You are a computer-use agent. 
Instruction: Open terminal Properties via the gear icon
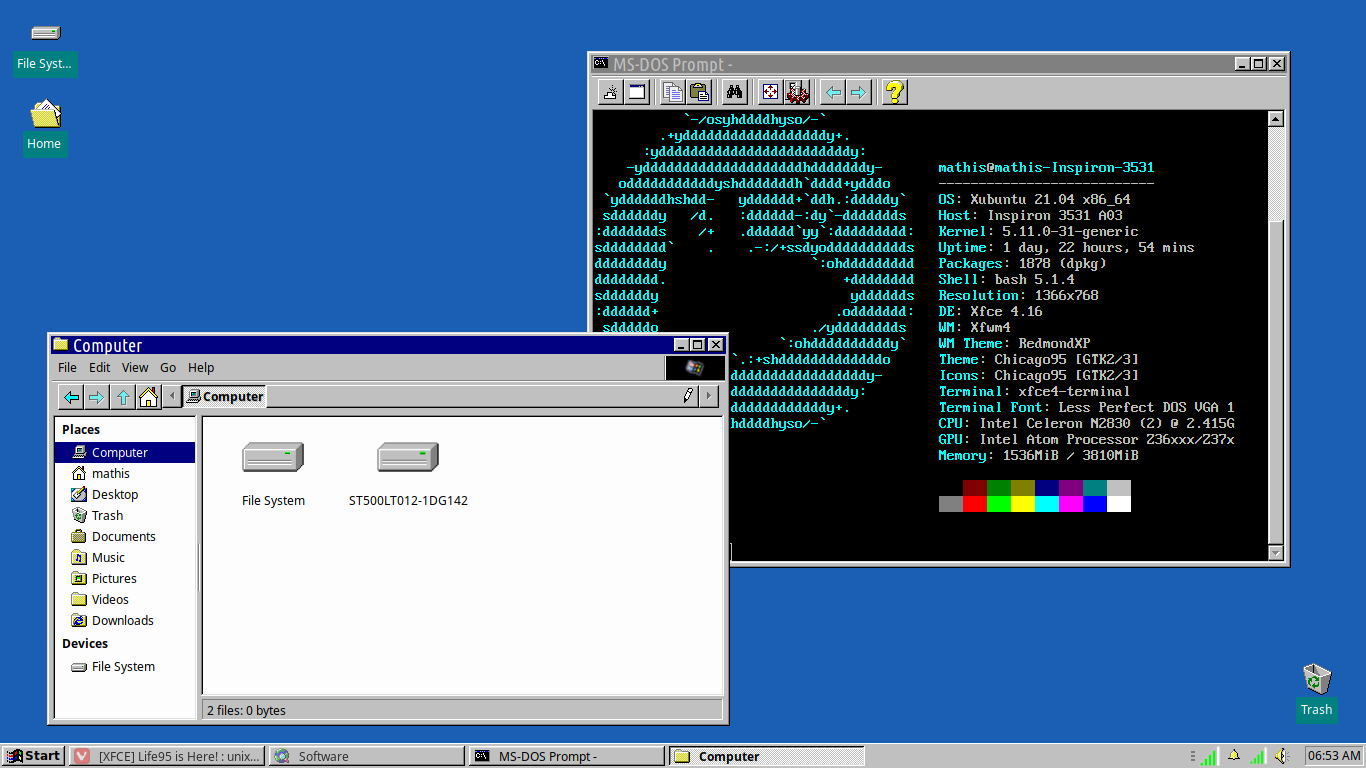pyautogui.click(x=797, y=91)
